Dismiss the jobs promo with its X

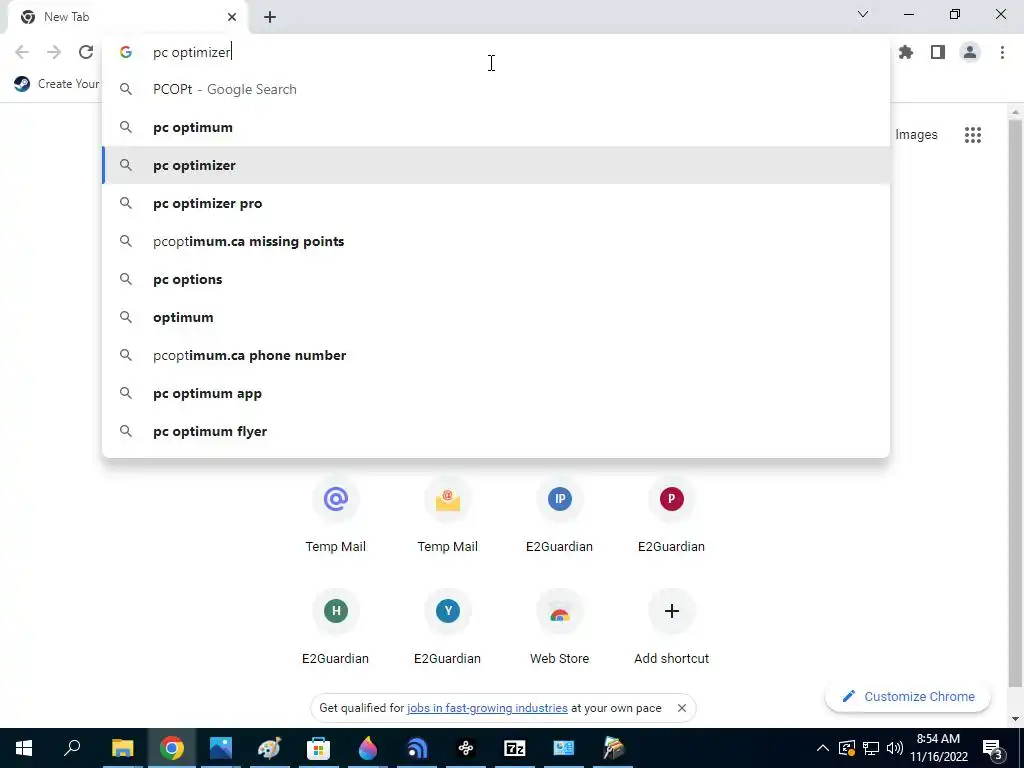pos(682,708)
